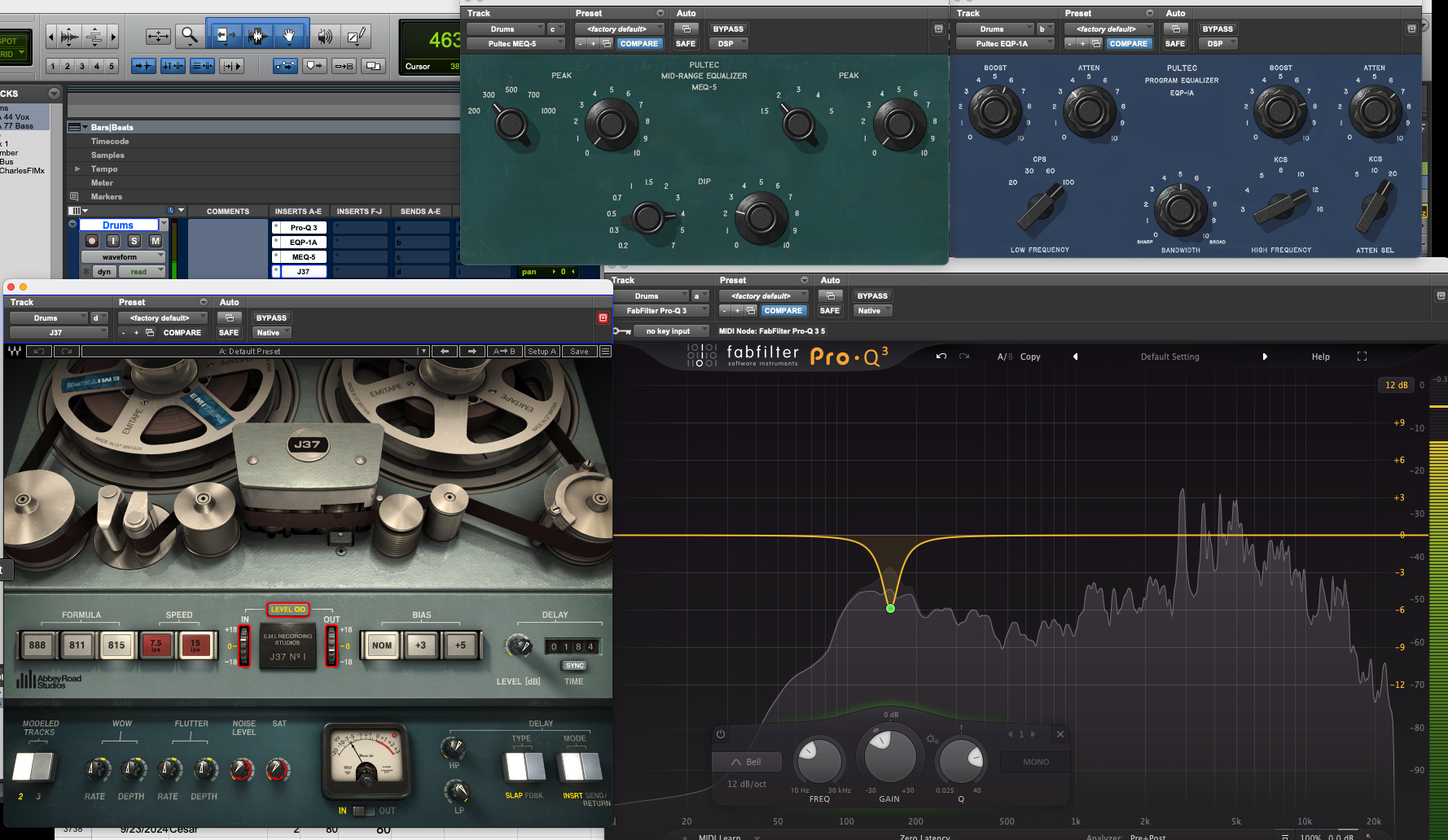This screenshot has height=840, width=1448.
Task: Toggle record enable on Drums track
Action: 91,241
